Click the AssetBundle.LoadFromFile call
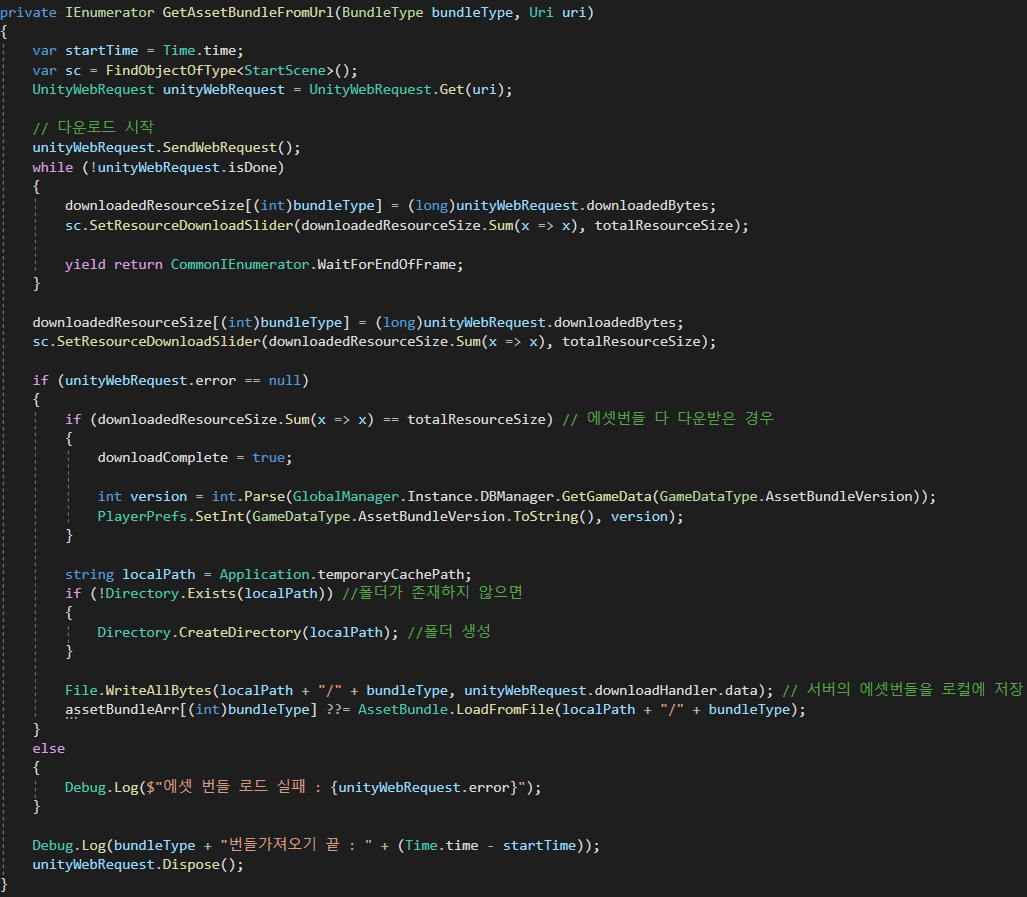 456,710
